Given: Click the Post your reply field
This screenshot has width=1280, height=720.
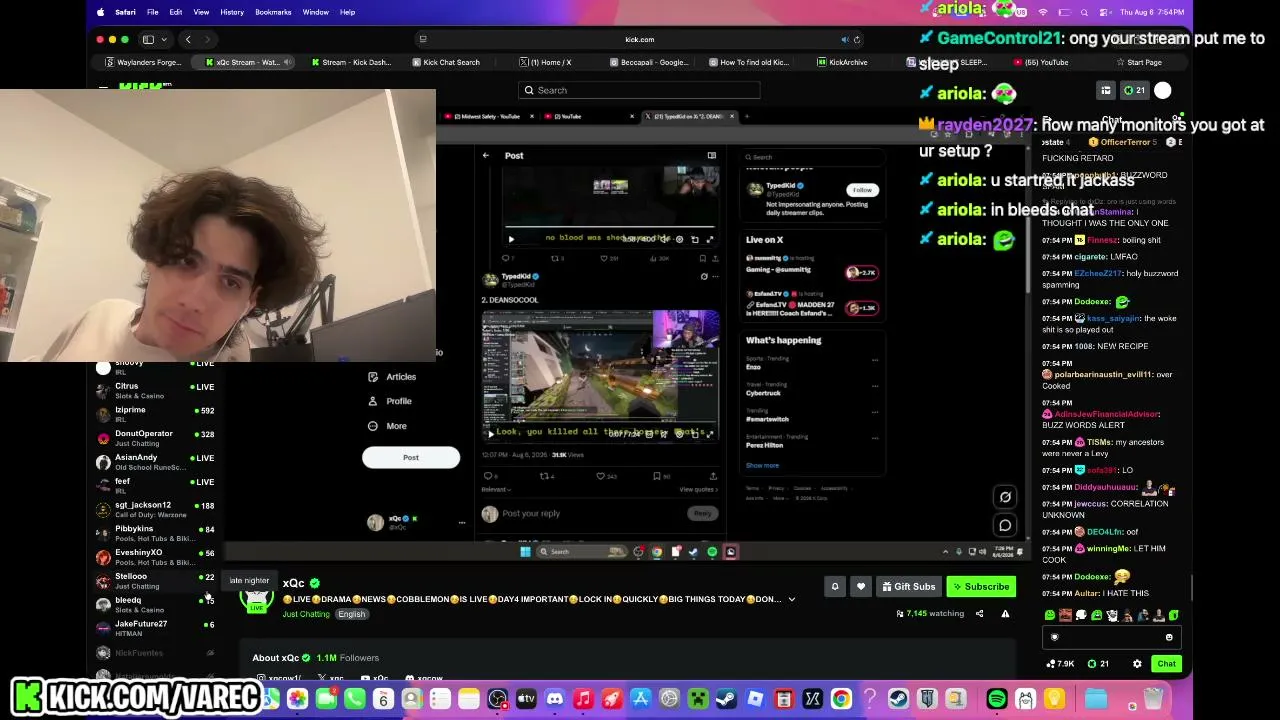Looking at the screenshot, I should tap(590, 513).
